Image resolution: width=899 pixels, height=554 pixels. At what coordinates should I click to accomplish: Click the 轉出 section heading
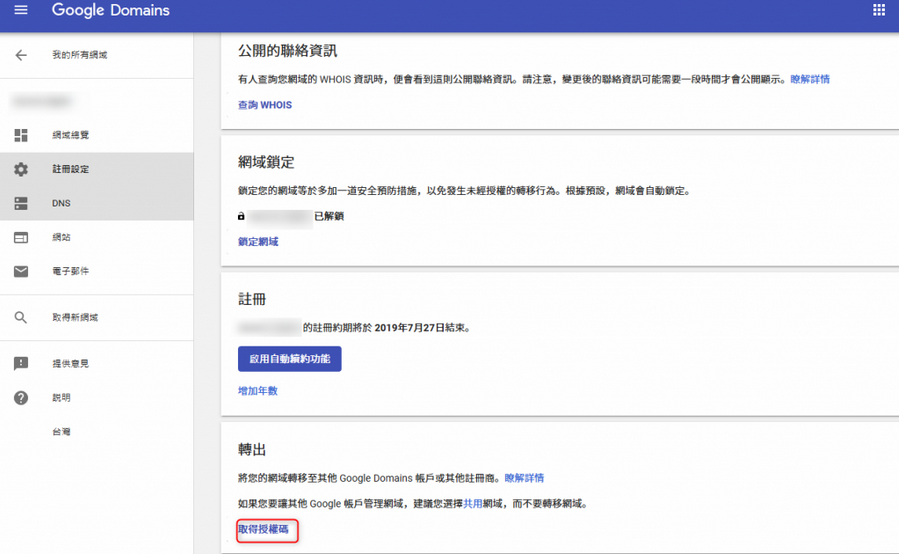pyautogui.click(x=252, y=450)
